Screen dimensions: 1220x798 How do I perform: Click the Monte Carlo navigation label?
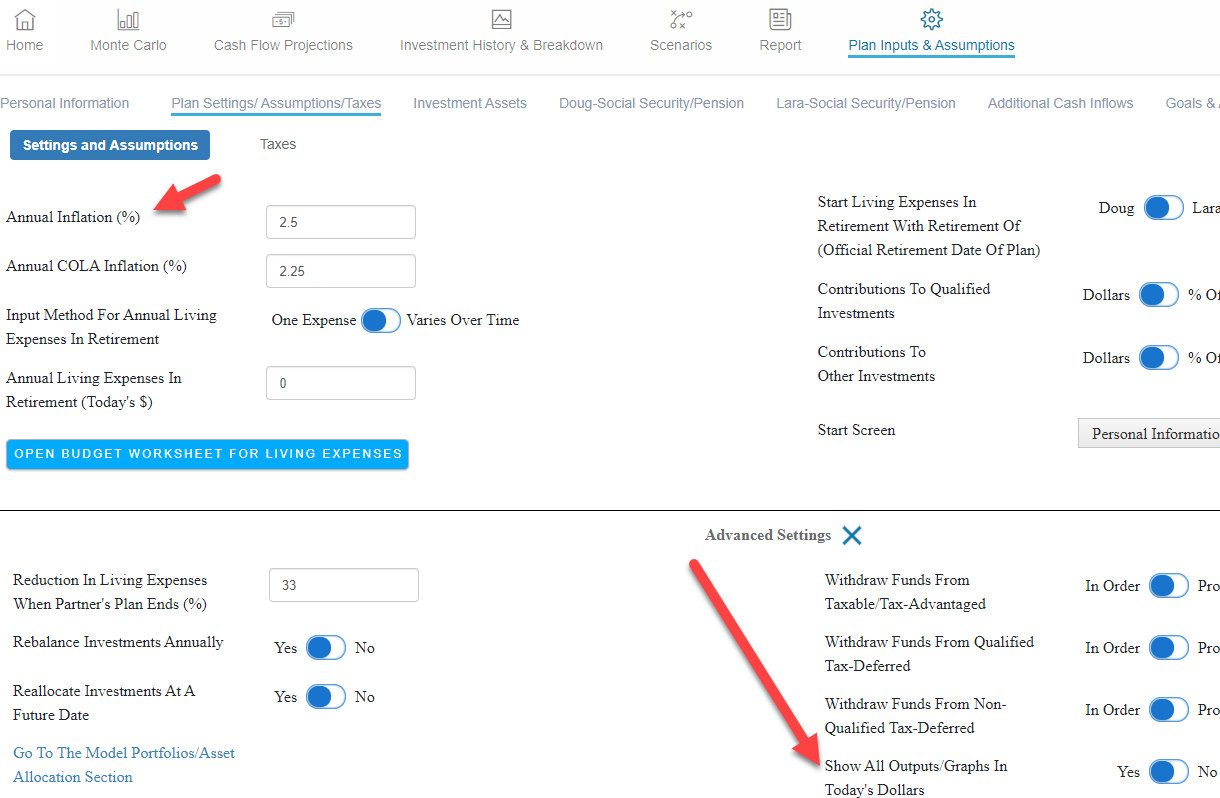click(128, 45)
